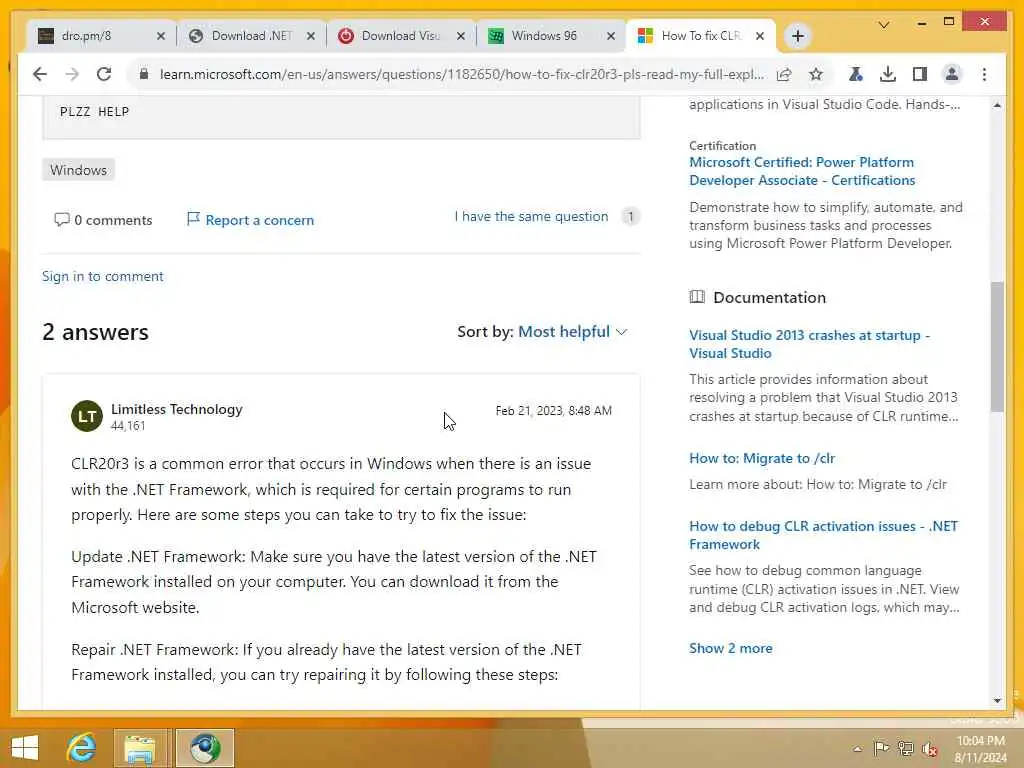Open the taskbar clock showing 10:04 PM
Screen dimensions: 1024x768
[980, 749]
